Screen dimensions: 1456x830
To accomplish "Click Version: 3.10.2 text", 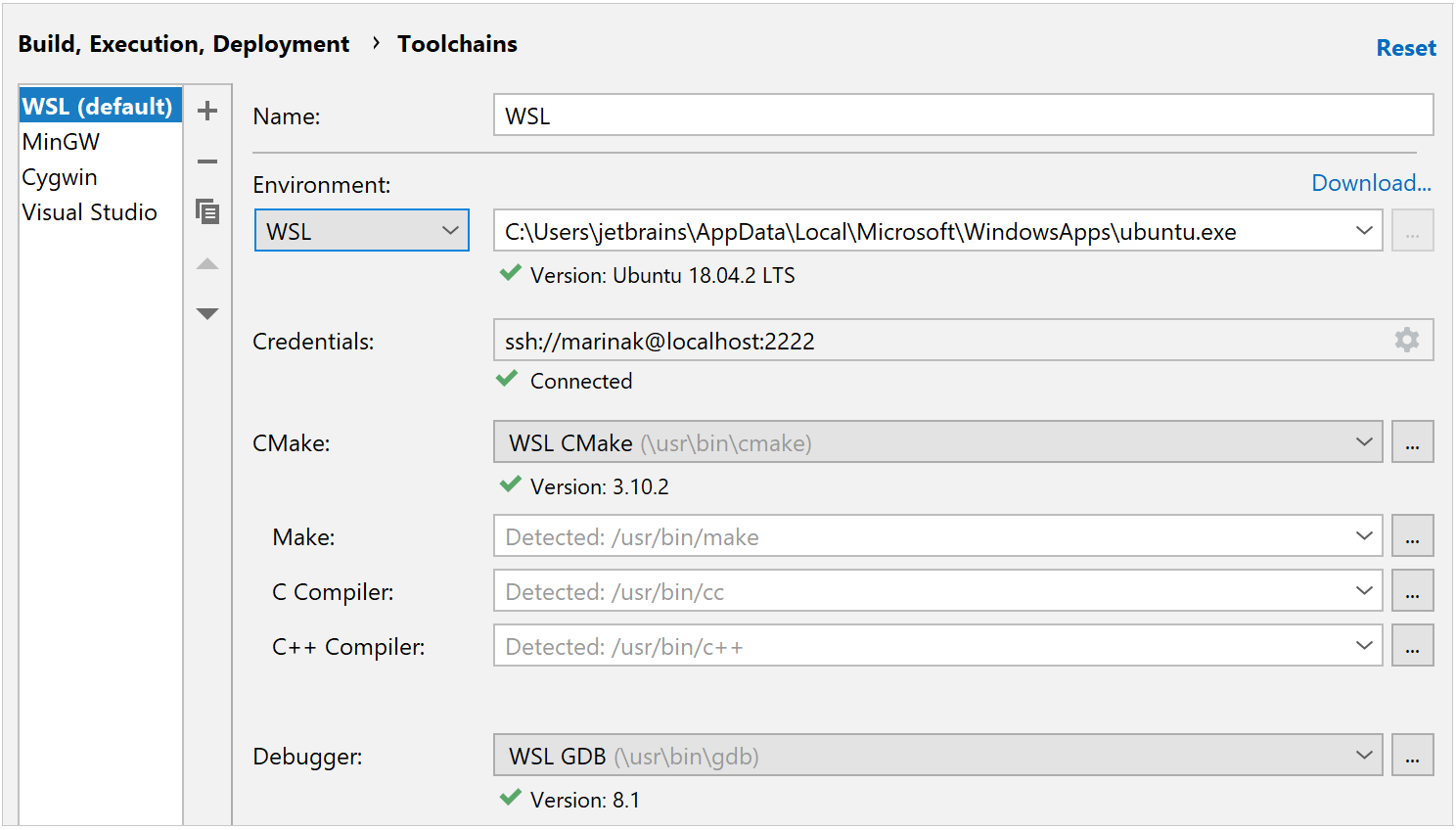I will point(600,486).
